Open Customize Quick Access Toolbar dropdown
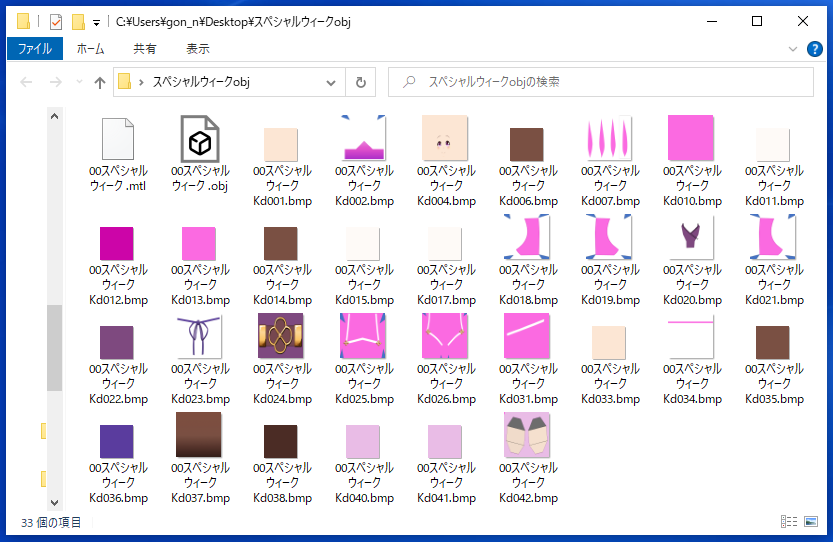 pyautogui.click(x=96, y=22)
